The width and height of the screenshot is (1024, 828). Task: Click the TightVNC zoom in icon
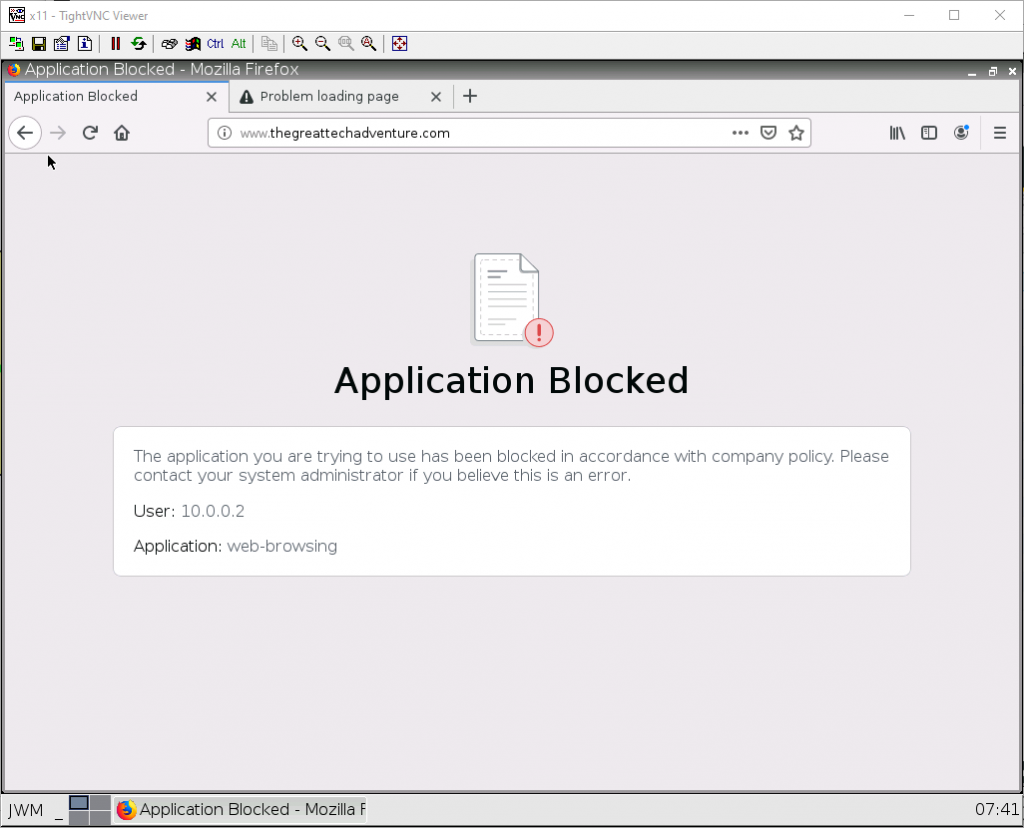(x=299, y=43)
